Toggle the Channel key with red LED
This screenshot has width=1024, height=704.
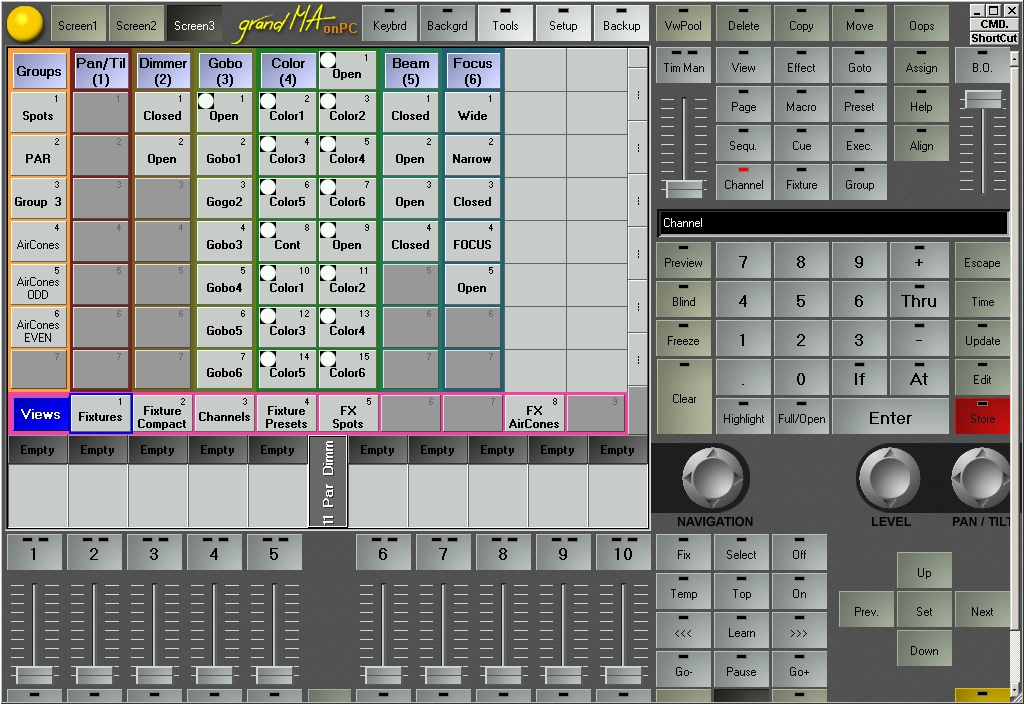click(x=743, y=183)
